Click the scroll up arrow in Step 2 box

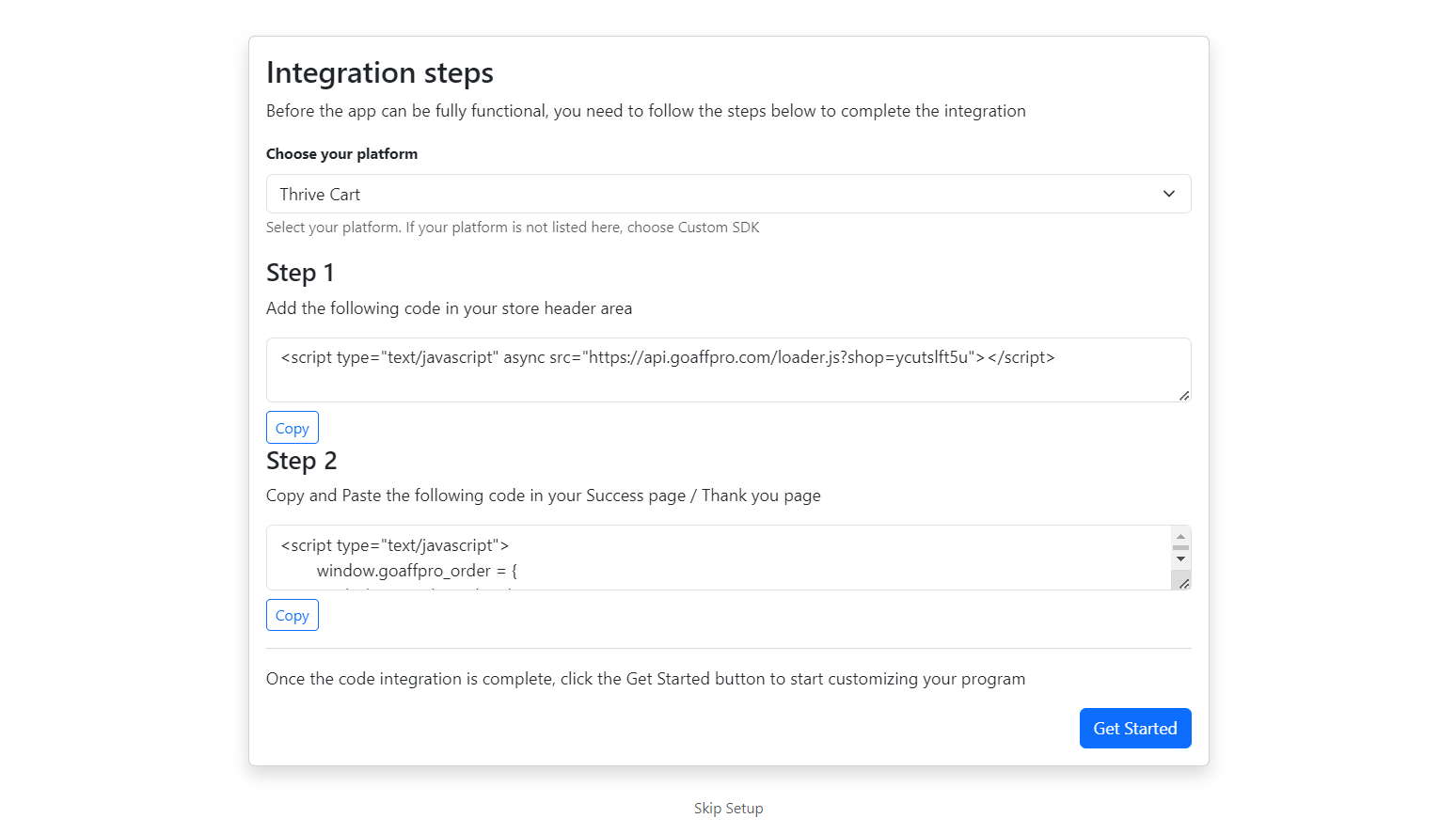(1180, 536)
